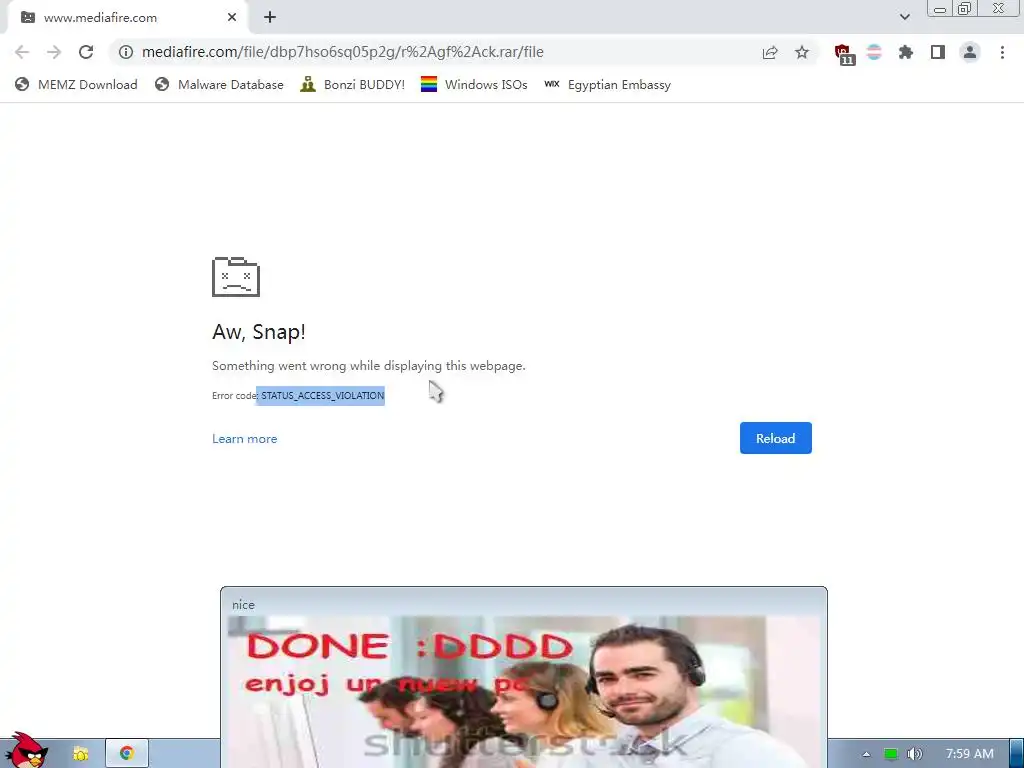Click Show desktop strip on taskbar

tap(1017, 754)
